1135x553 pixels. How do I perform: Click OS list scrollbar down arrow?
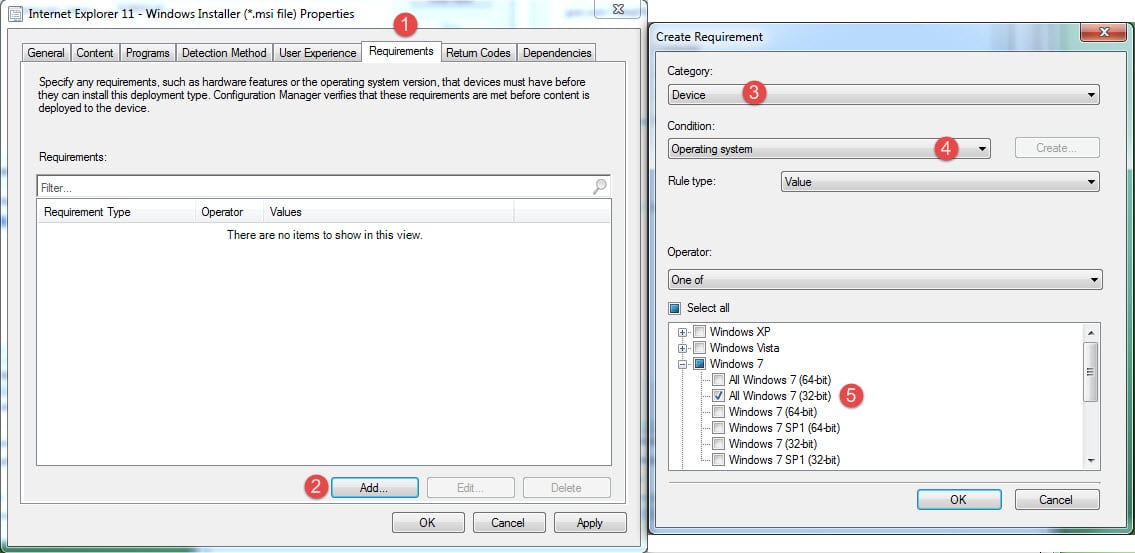[1091, 460]
